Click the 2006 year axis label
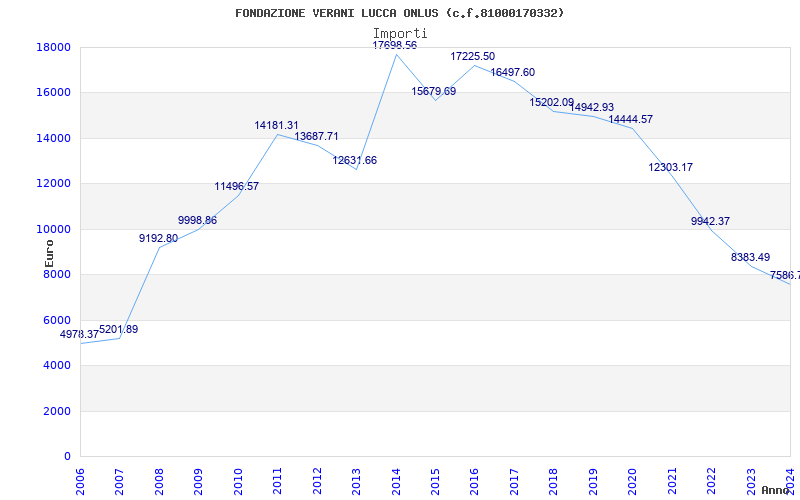Screen dimensions: 800x500 pos(80,481)
